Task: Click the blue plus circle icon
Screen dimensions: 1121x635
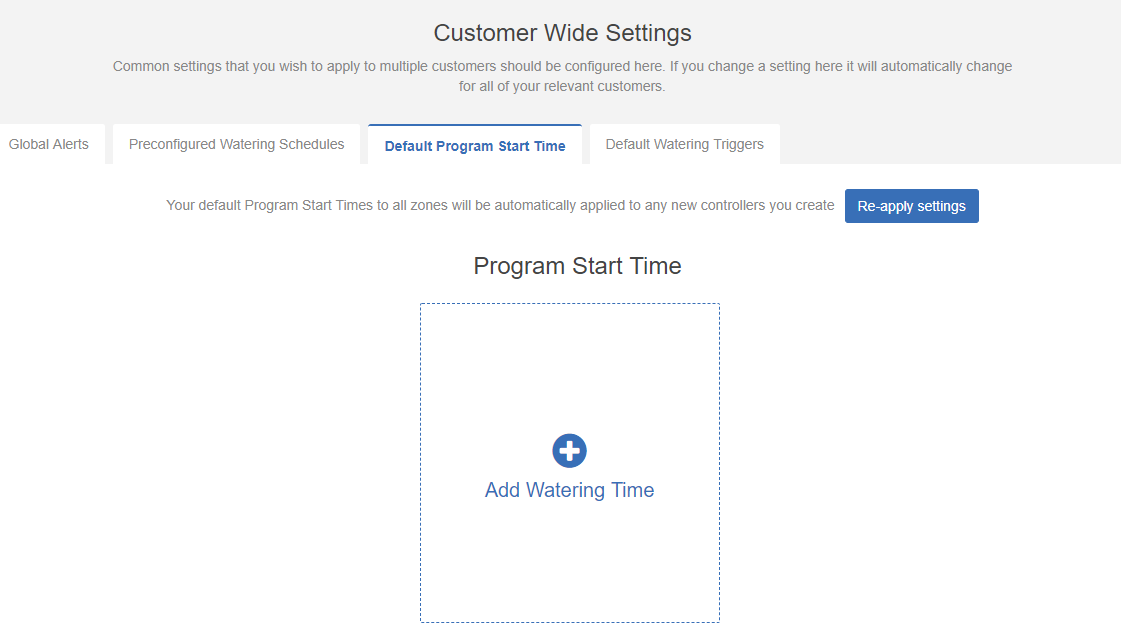Action: (569, 451)
